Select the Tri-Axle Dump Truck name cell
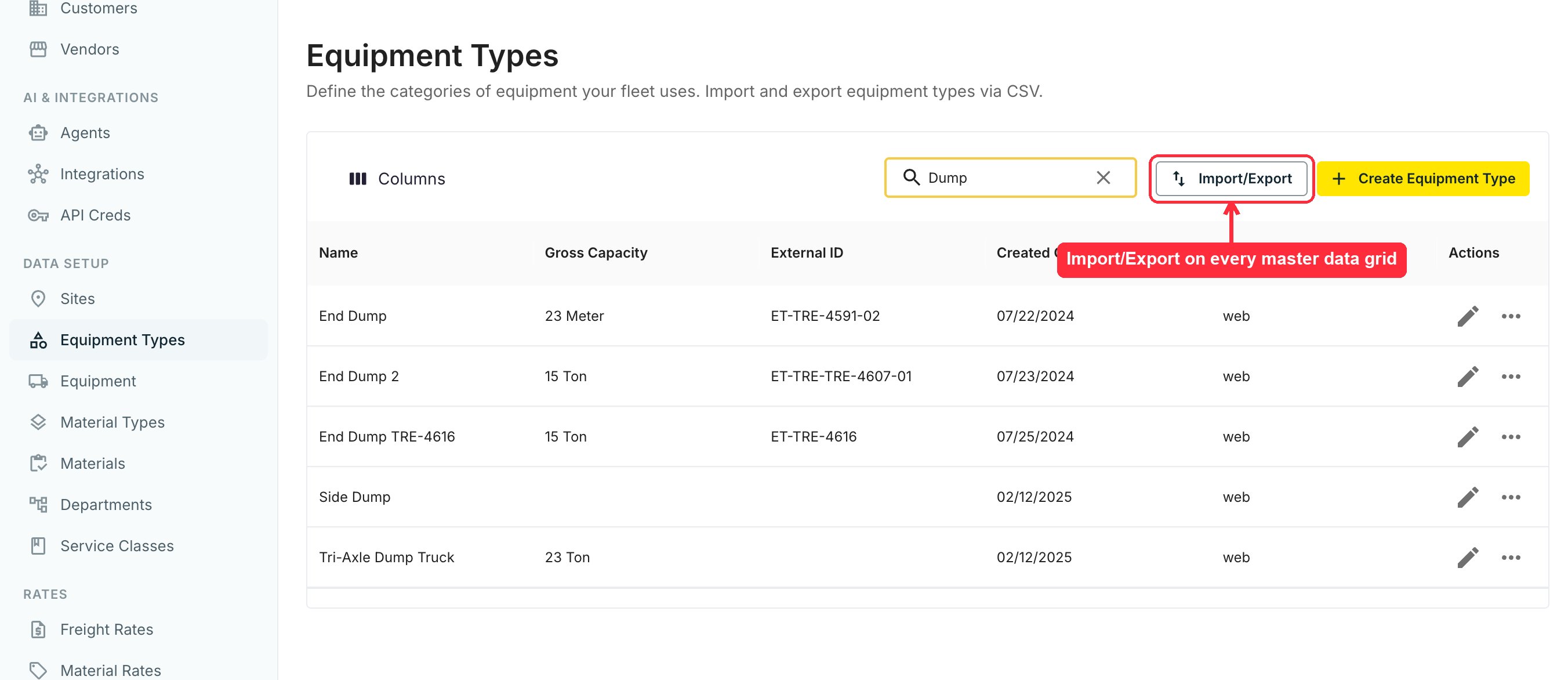Image resolution: width=1568 pixels, height=680 pixels. point(387,558)
